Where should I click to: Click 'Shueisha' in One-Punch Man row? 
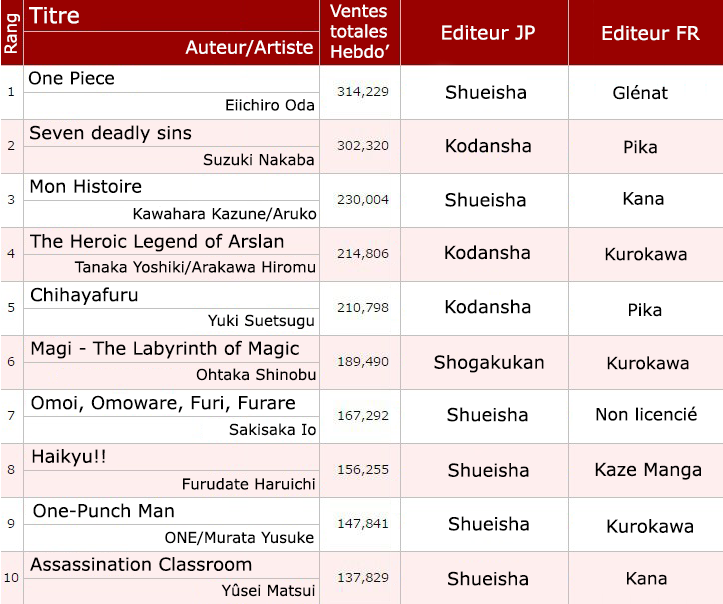[x=488, y=524]
